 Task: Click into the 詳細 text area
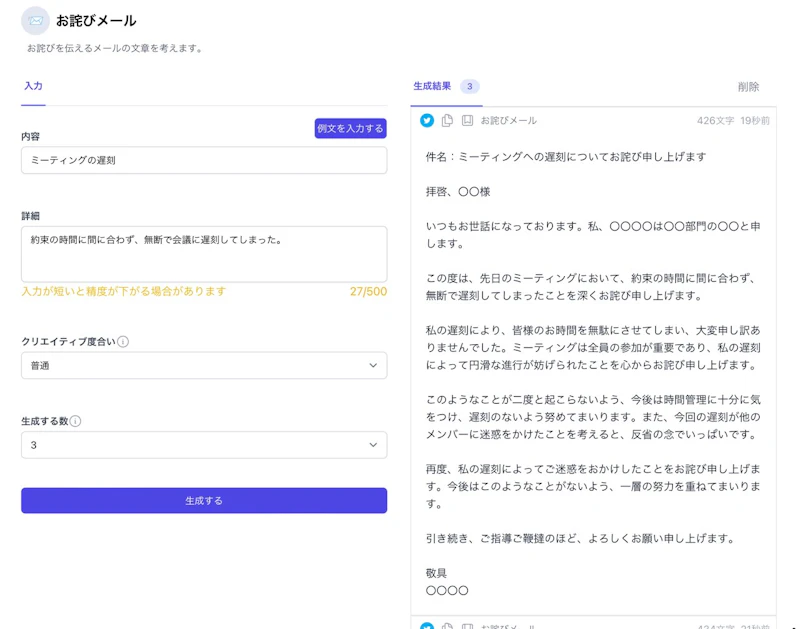[204, 254]
